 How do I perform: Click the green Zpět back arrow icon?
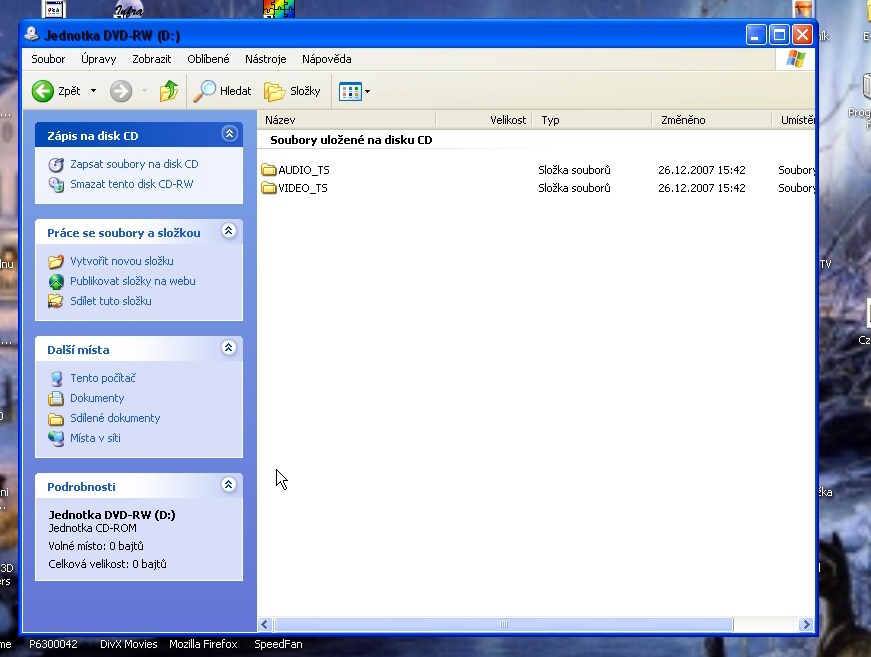point(43,91)
